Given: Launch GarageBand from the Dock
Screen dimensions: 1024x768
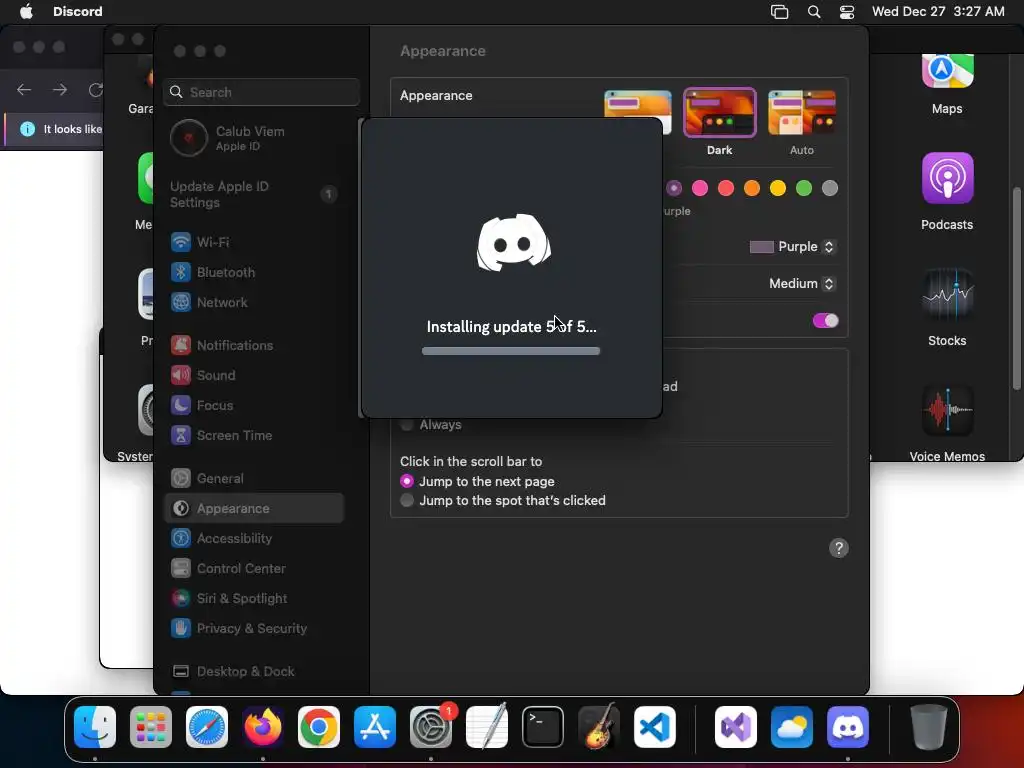Looking at the screenshot, I should [x=599, y=727].
